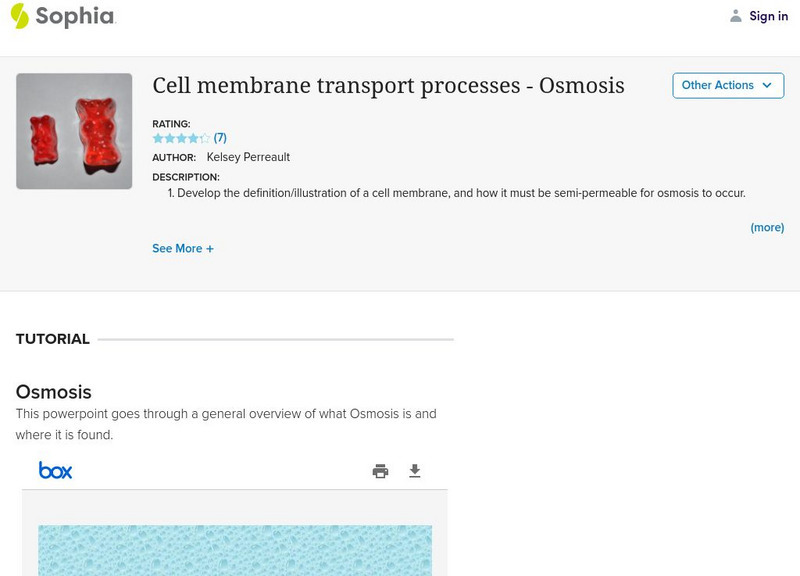The width and height of the screenshot is (800, 576).
Task: Click the download arrow icon in Box viewer
Action: tap(415, 471)
